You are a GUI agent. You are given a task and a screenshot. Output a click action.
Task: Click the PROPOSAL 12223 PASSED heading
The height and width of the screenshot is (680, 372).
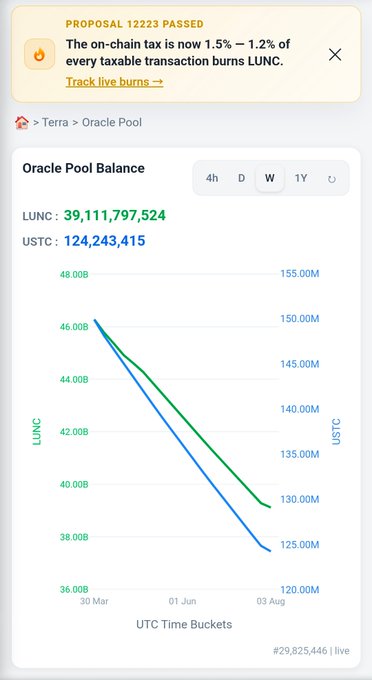135,24
